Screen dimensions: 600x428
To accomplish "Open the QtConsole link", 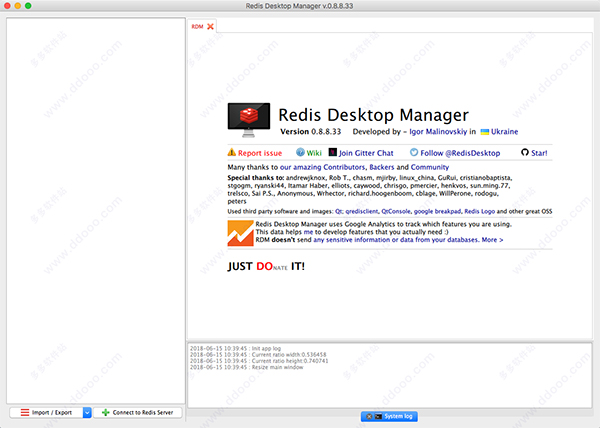I will coord(396,211).
